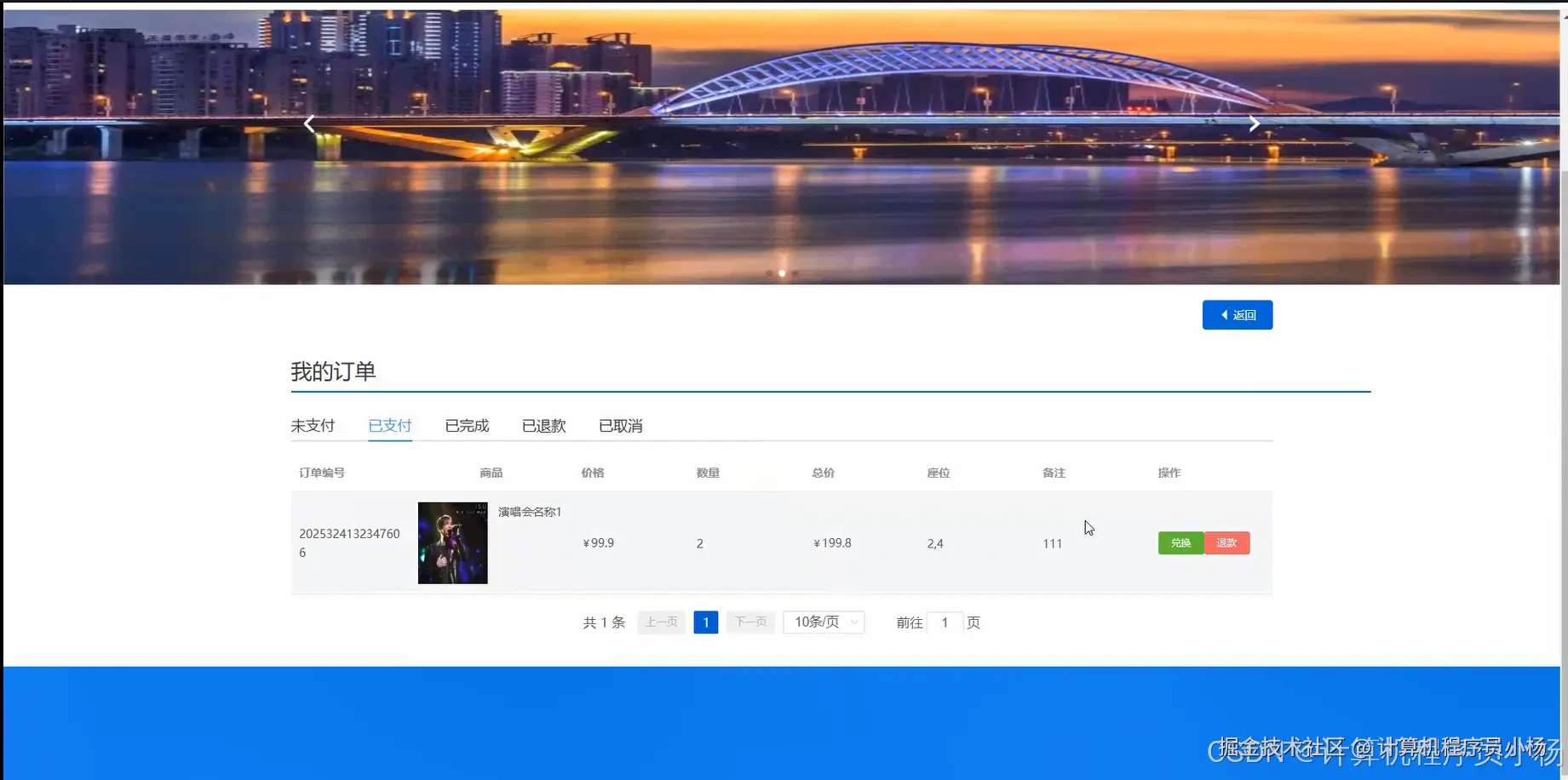Open the 10条/页 page size dropdown

pos(818,622)
